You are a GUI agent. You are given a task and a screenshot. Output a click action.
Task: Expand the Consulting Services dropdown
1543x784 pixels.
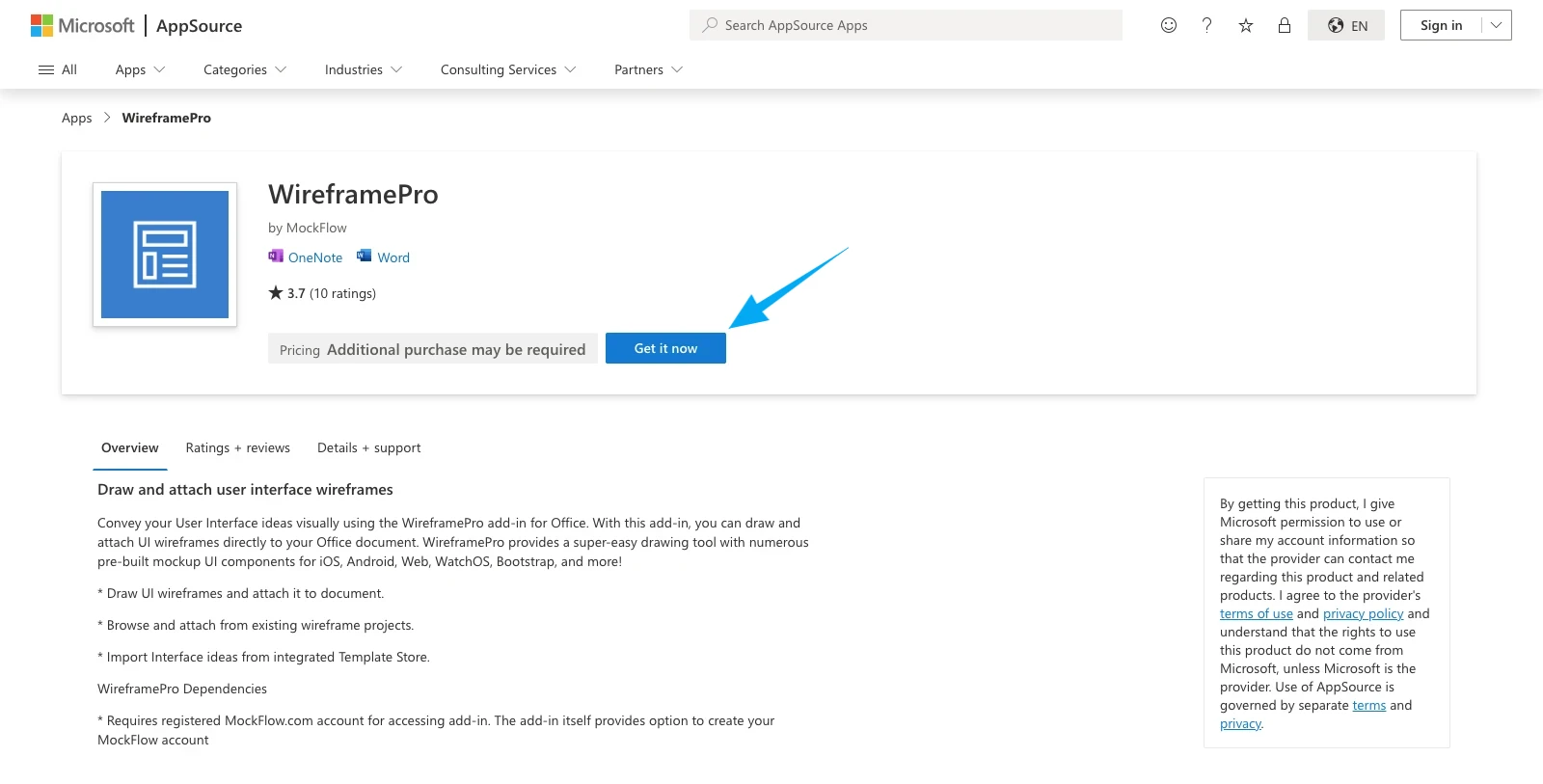click(508, 69)
